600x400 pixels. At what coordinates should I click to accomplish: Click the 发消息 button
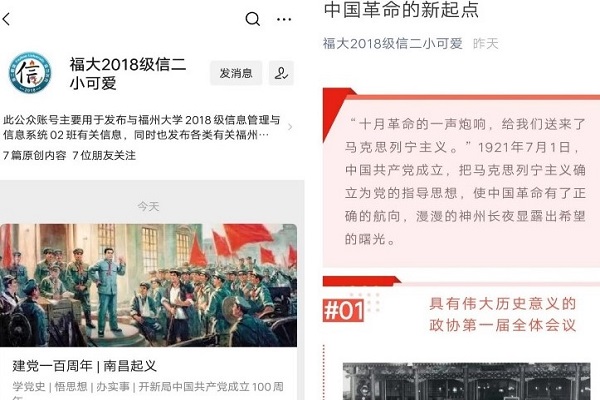[x=236, y=73]
